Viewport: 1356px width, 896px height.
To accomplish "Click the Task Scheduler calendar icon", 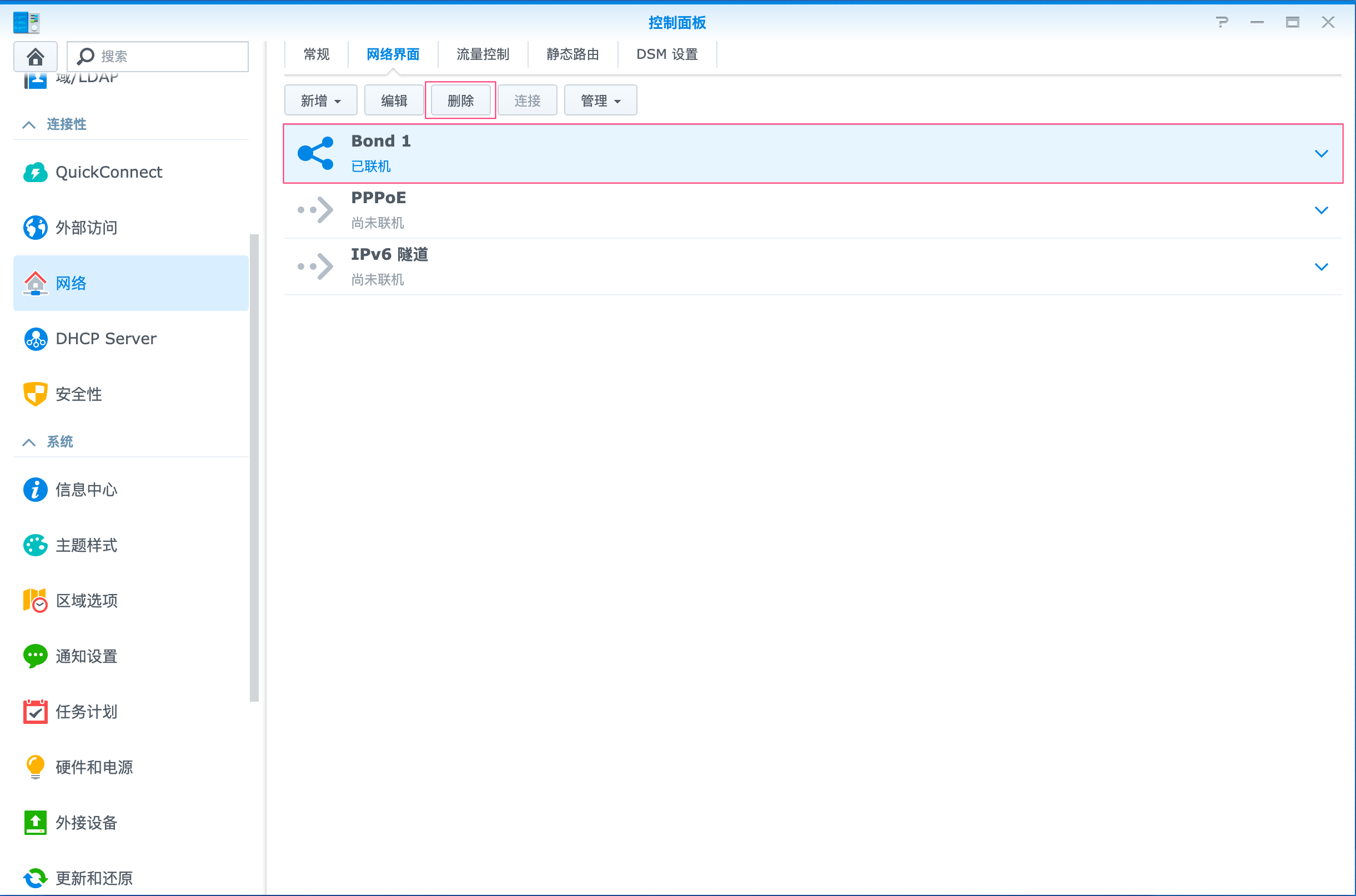I will click(36, 712).
